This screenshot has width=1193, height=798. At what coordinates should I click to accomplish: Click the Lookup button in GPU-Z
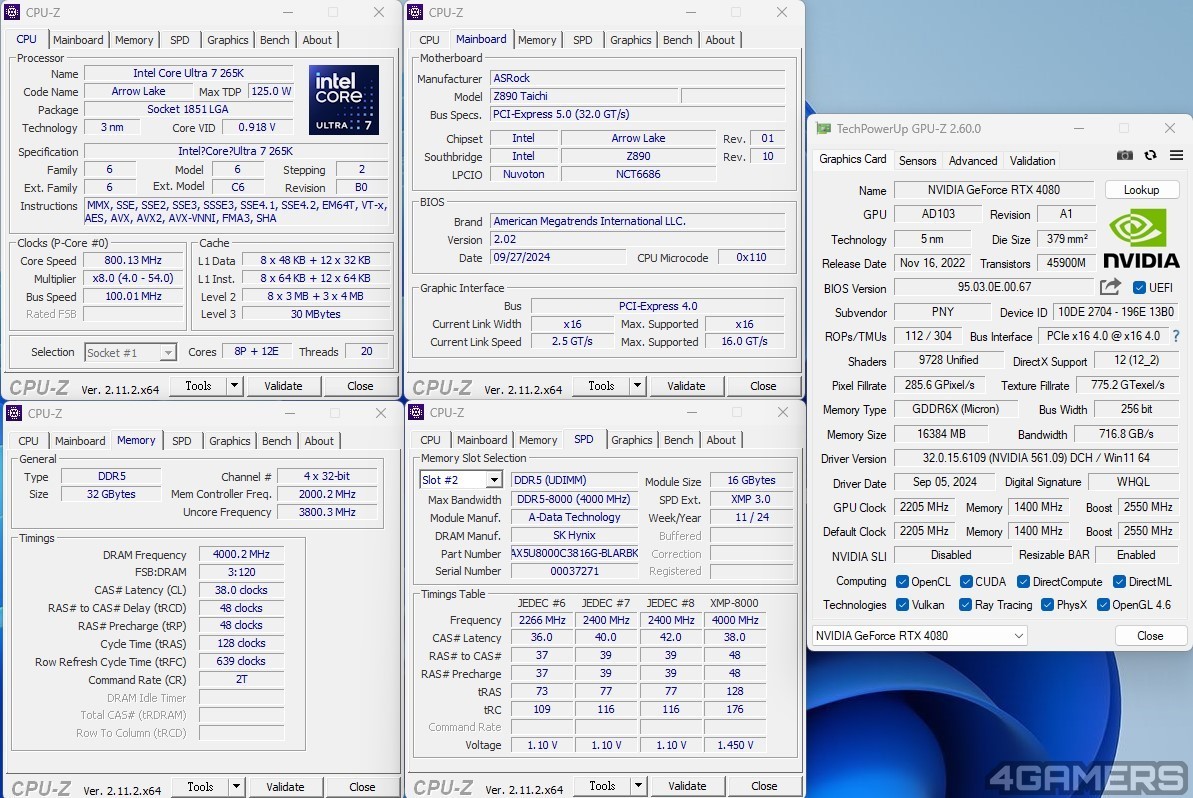tap(1141, 189)
